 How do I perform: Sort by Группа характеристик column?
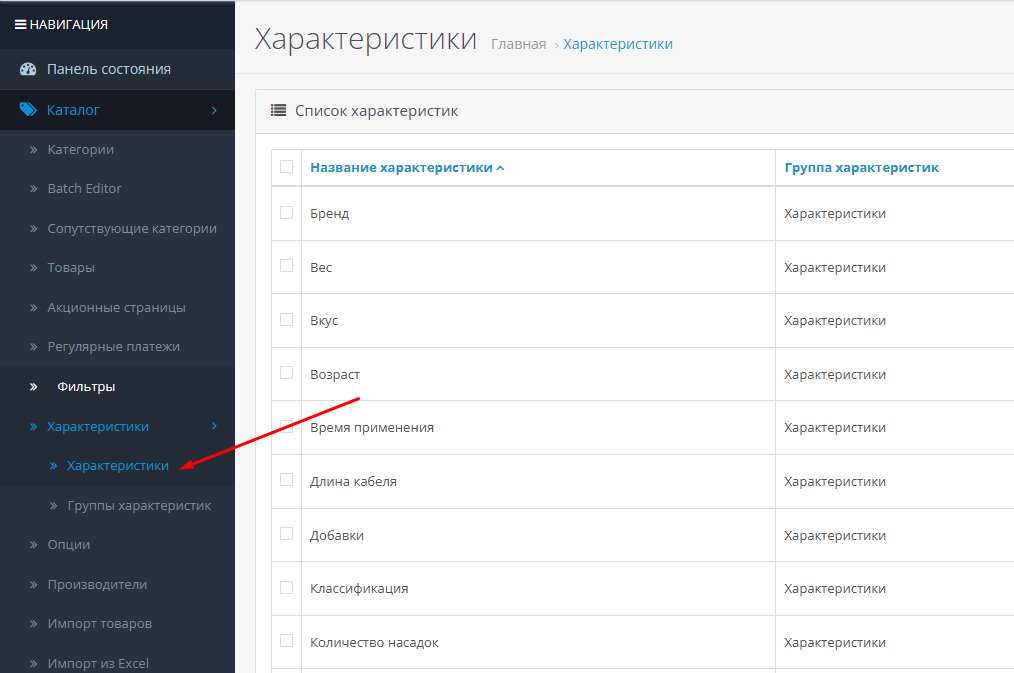point(861,168)
